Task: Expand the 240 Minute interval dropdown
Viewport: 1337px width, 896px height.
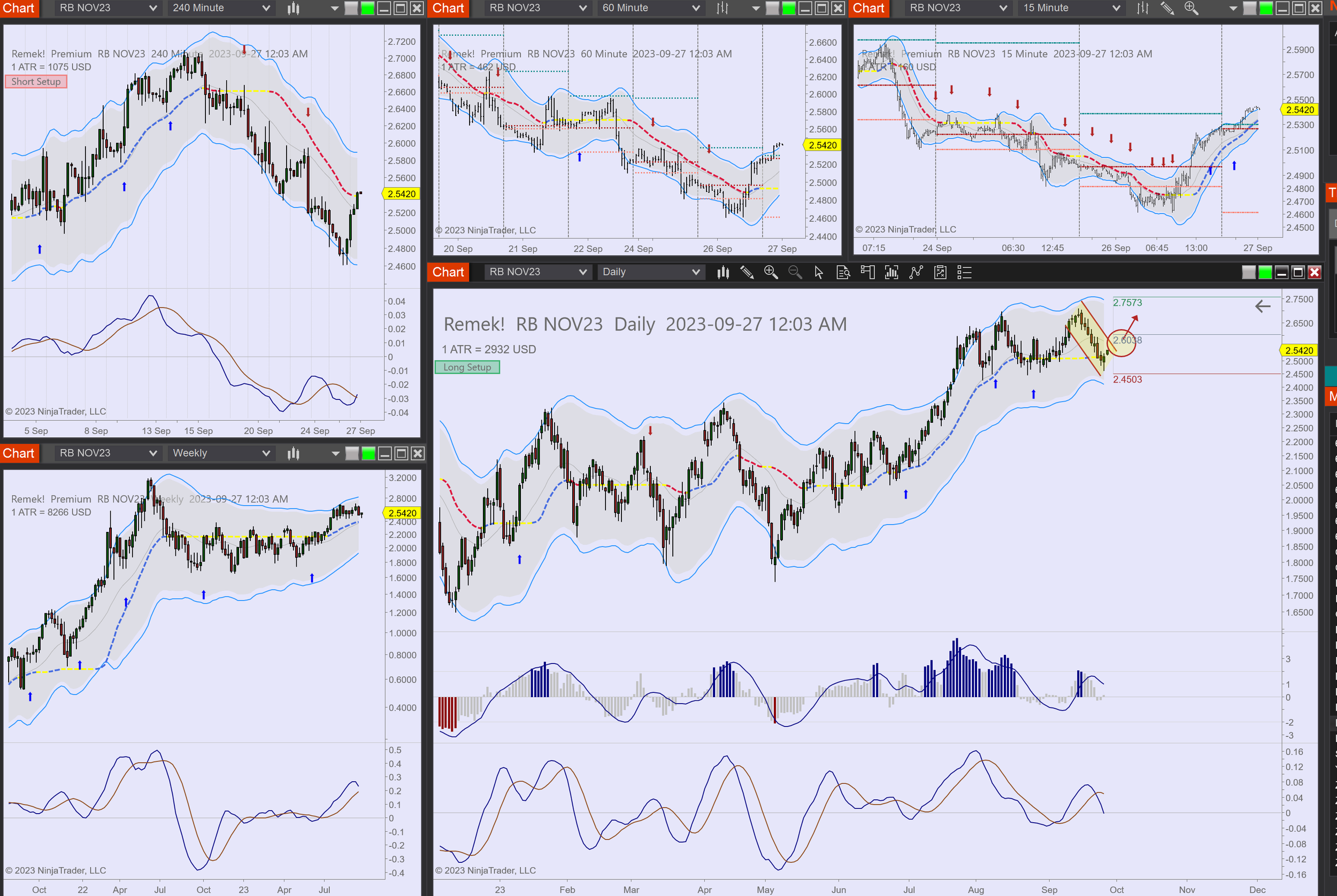Action: [221, 8]
